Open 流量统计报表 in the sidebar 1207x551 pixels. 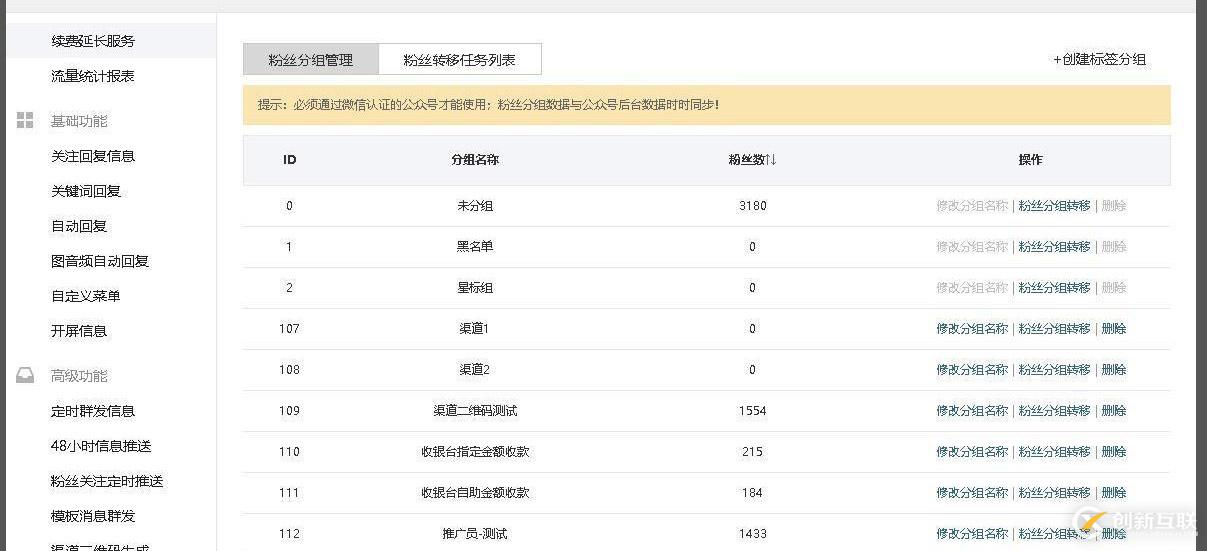(x=93, y=76)
